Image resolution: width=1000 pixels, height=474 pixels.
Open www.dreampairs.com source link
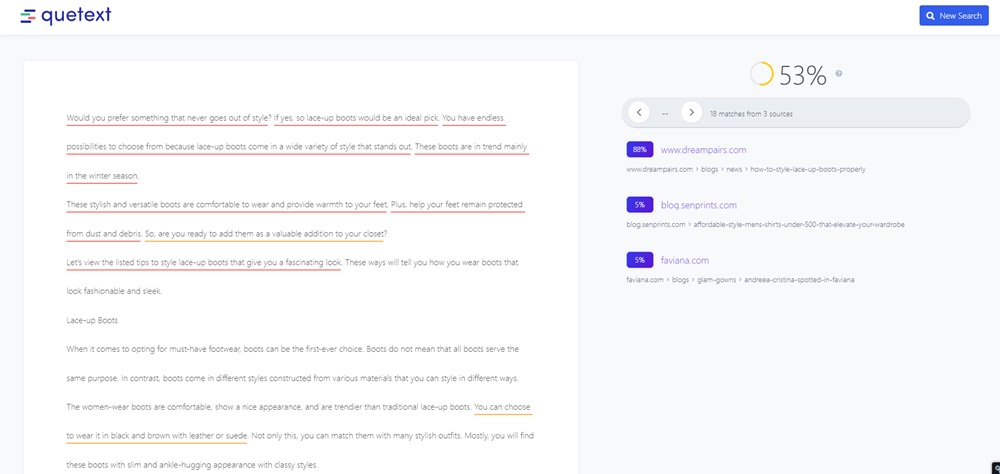click(x=703, y=150)
